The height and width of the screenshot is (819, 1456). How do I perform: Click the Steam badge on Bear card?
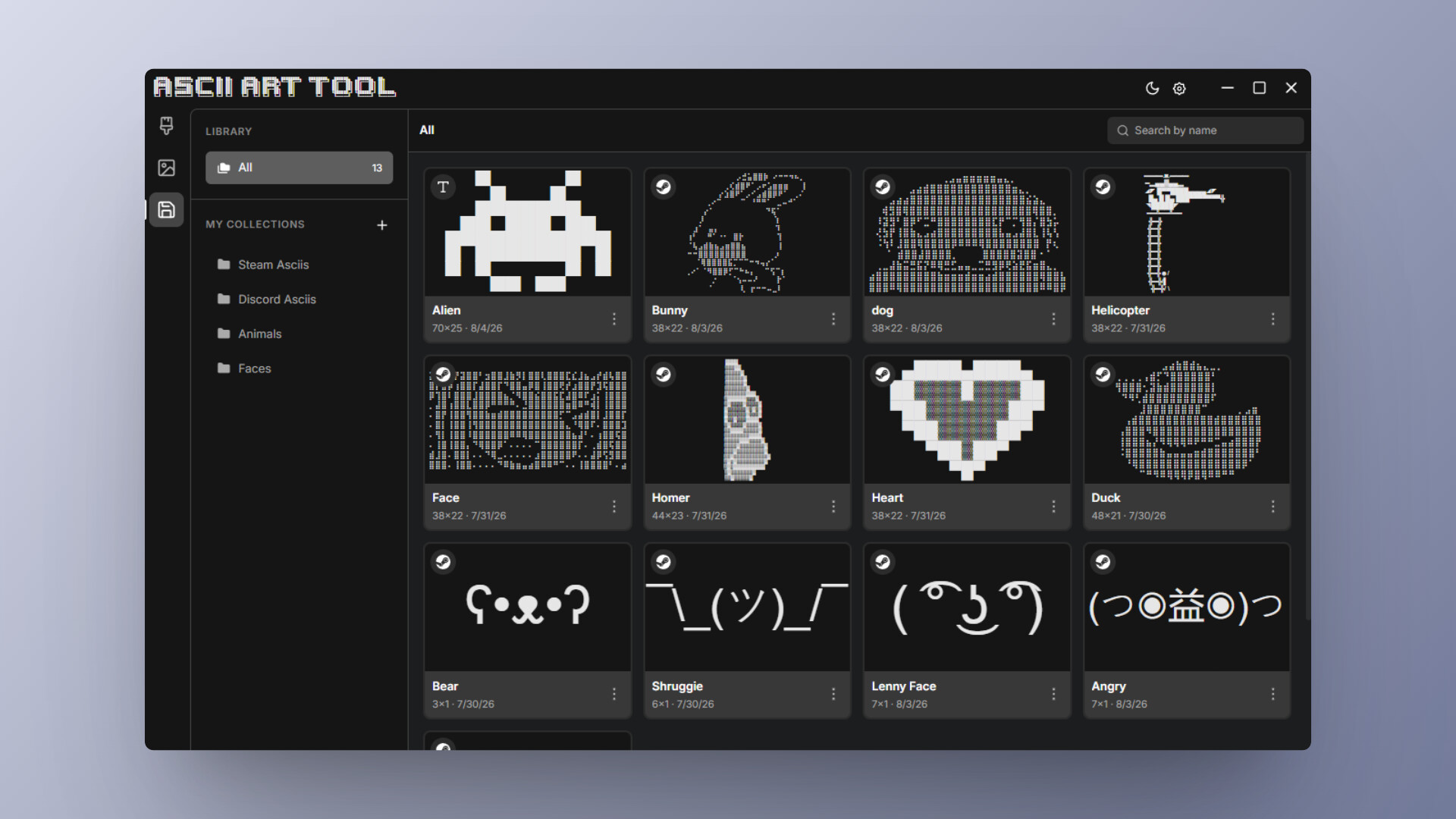coord(444,562)
